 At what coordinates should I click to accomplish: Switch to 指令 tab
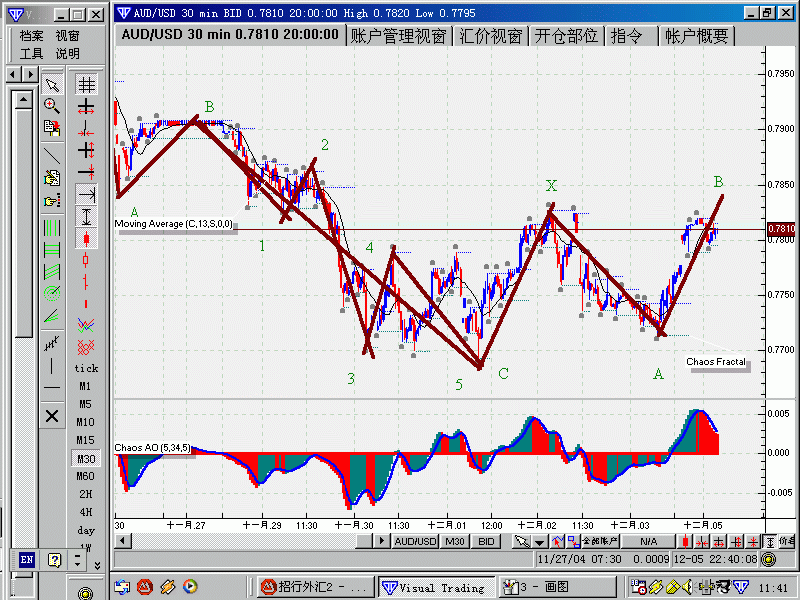pyautogui.click(x=630, y=36)
